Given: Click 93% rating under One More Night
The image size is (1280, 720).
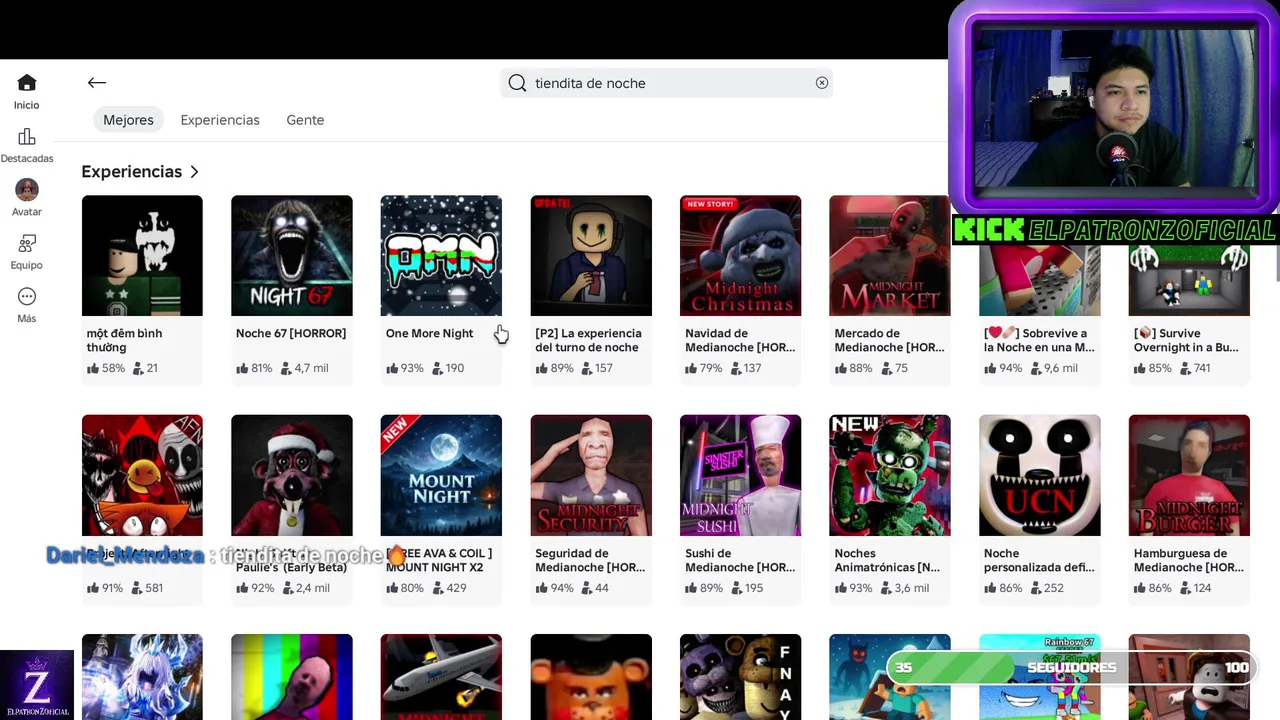Looking at the screenshot, I should point(404,368).
